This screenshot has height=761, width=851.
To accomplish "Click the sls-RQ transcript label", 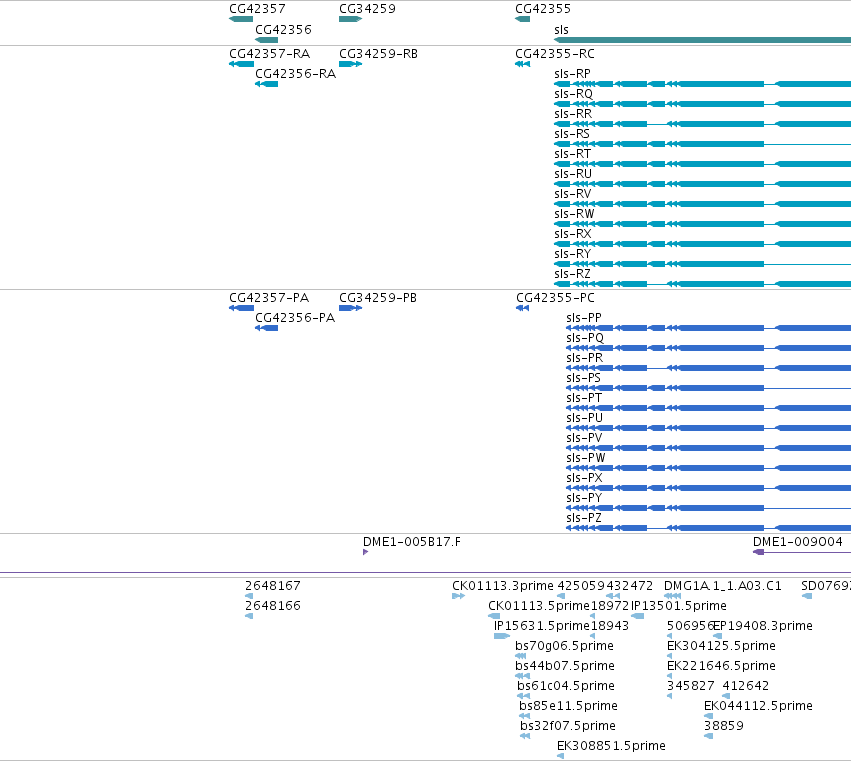I will pos(574,94).
